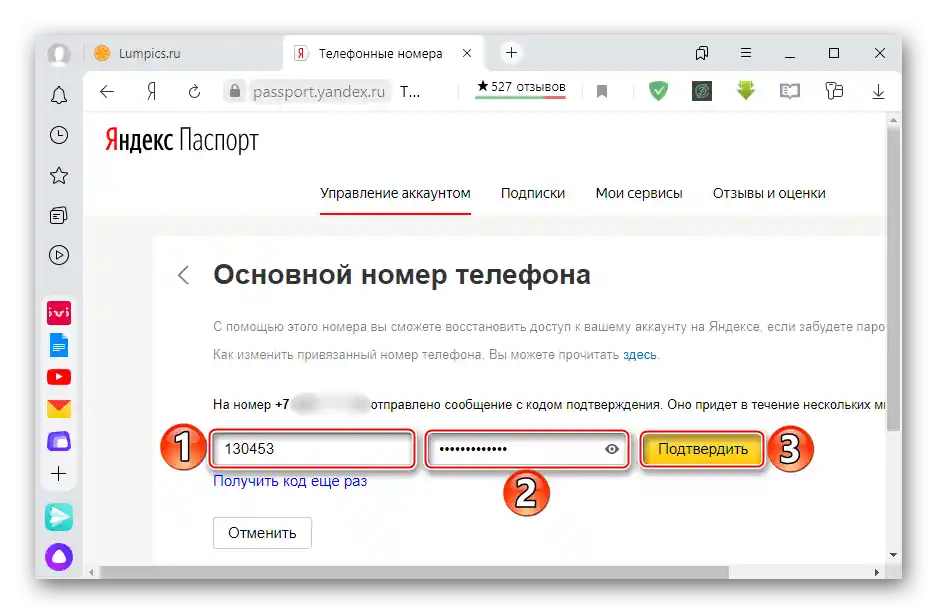This screenshot has height=614, width=937.
Task: Open the ivi streaming service icon
Action: 58,312
